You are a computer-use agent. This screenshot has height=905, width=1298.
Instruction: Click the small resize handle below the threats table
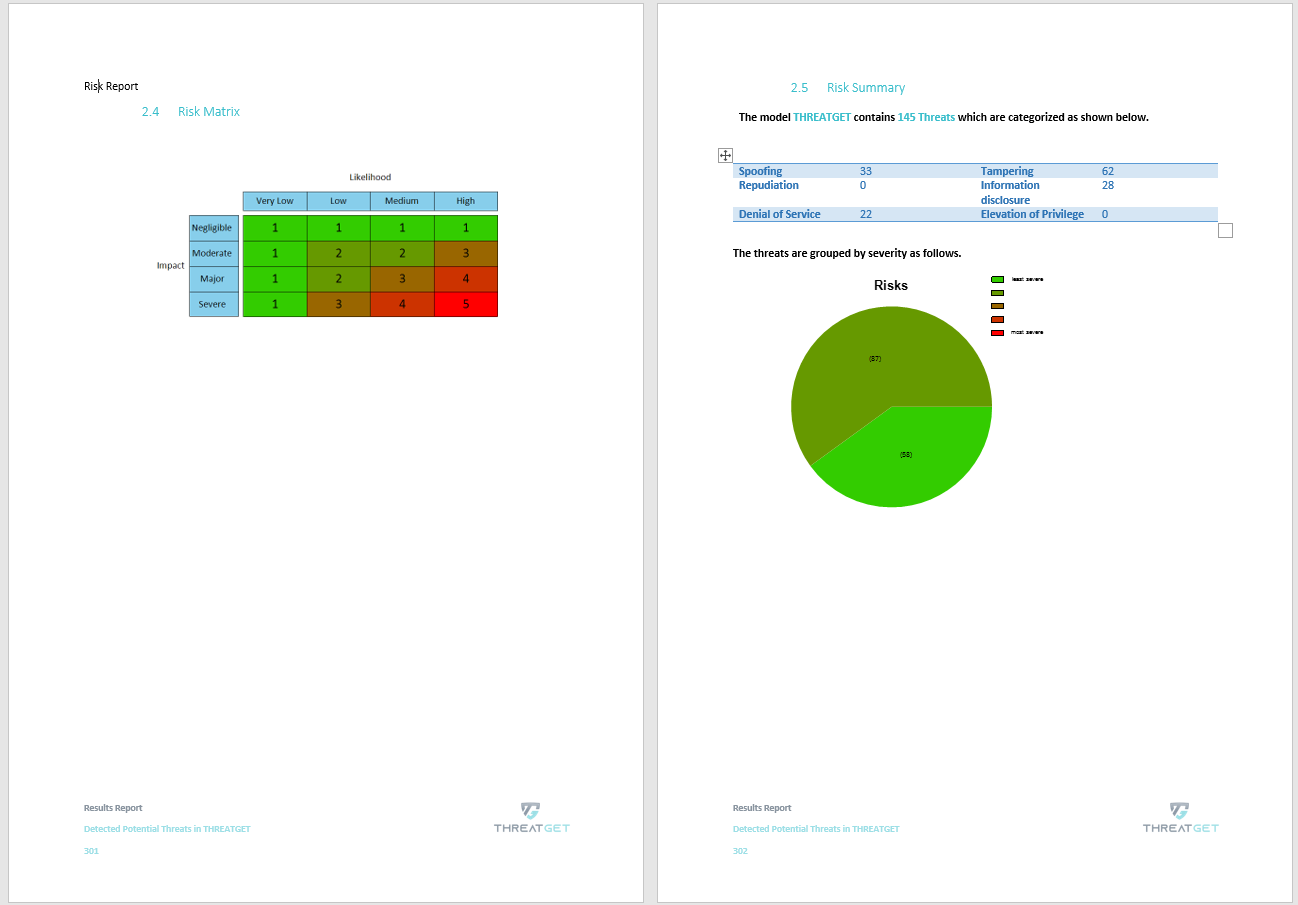tap(1225, 230)
